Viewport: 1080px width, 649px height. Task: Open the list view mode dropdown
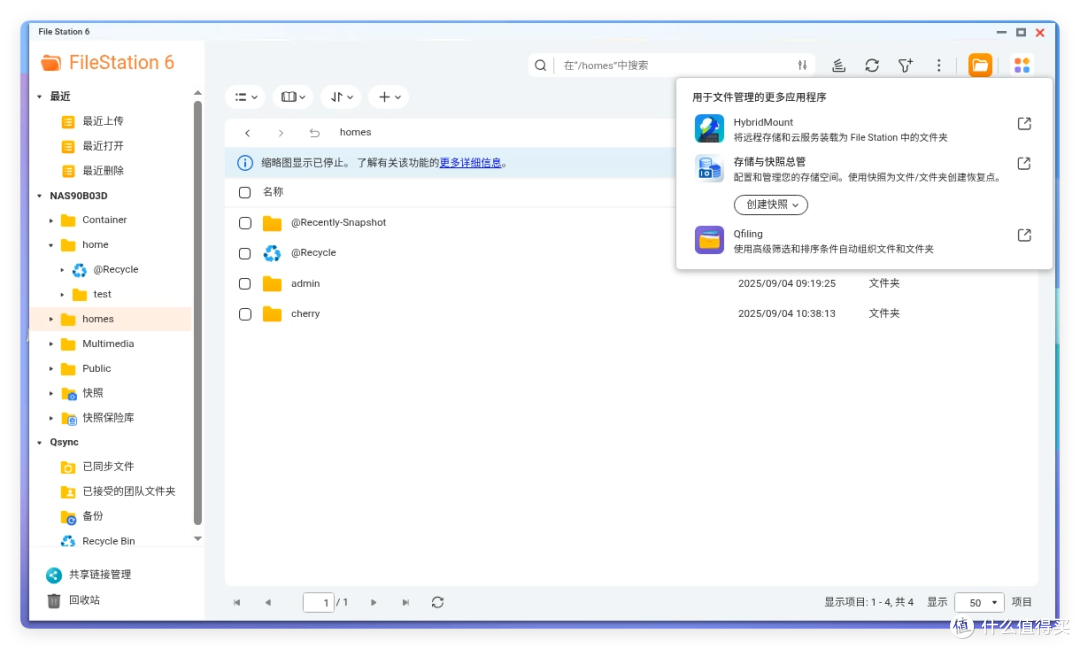coord(246,97)
